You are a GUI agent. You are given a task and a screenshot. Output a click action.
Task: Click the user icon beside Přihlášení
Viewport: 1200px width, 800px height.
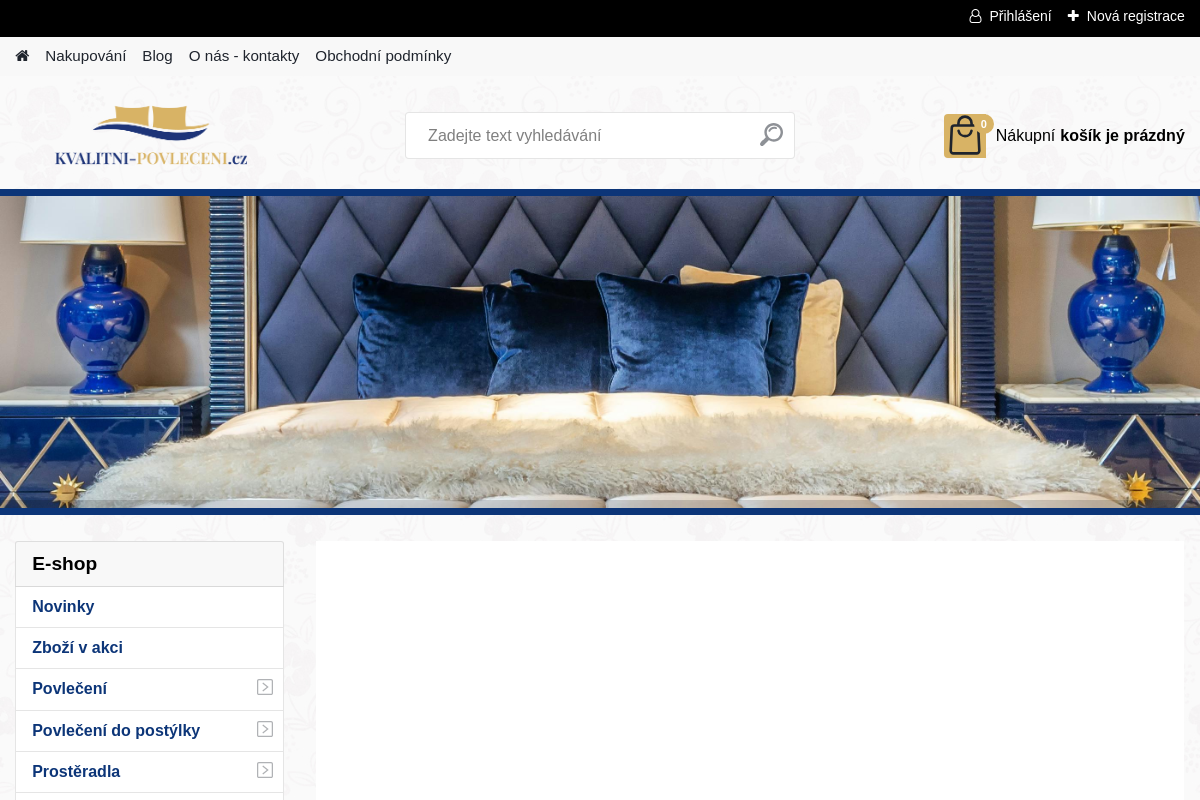pyautogui.click(x=975, y=16)
